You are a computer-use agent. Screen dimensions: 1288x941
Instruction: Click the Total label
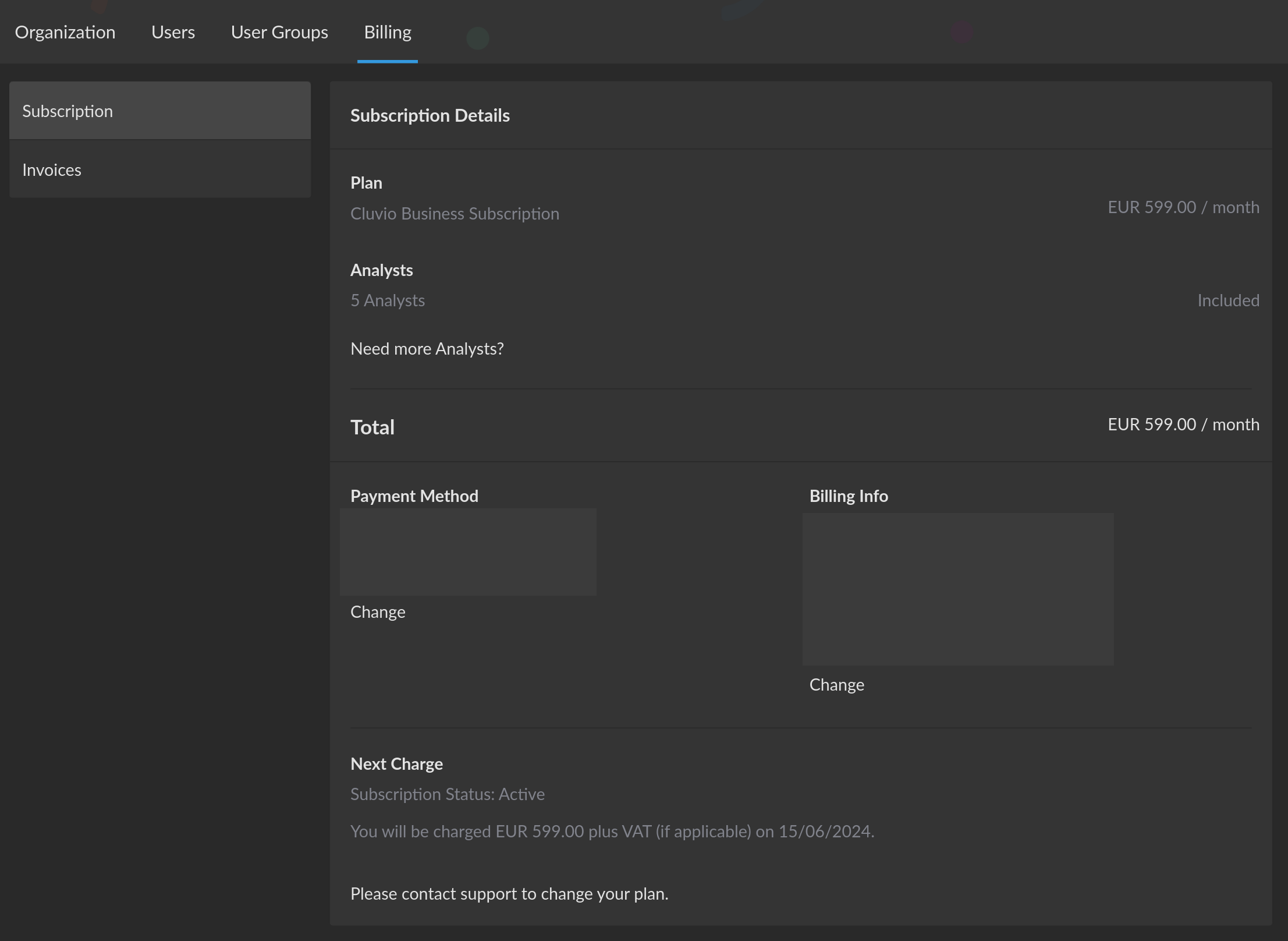372,427
